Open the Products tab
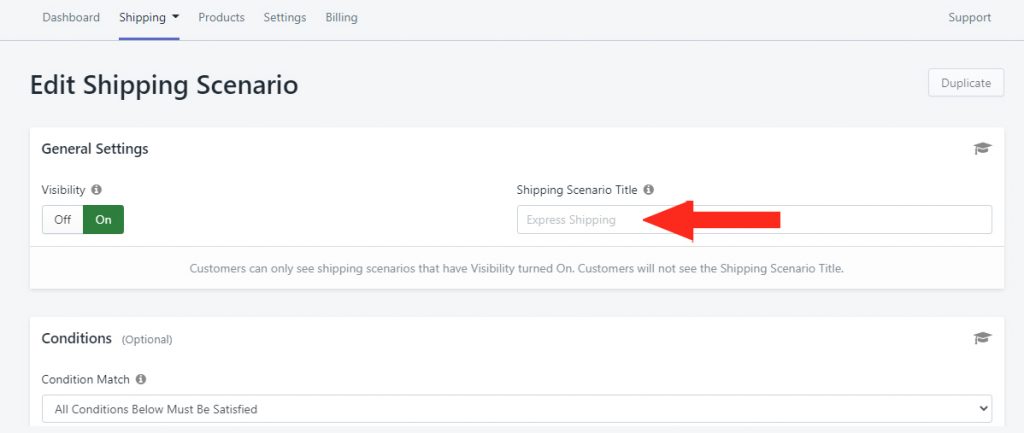 click(x=221, y=18)
